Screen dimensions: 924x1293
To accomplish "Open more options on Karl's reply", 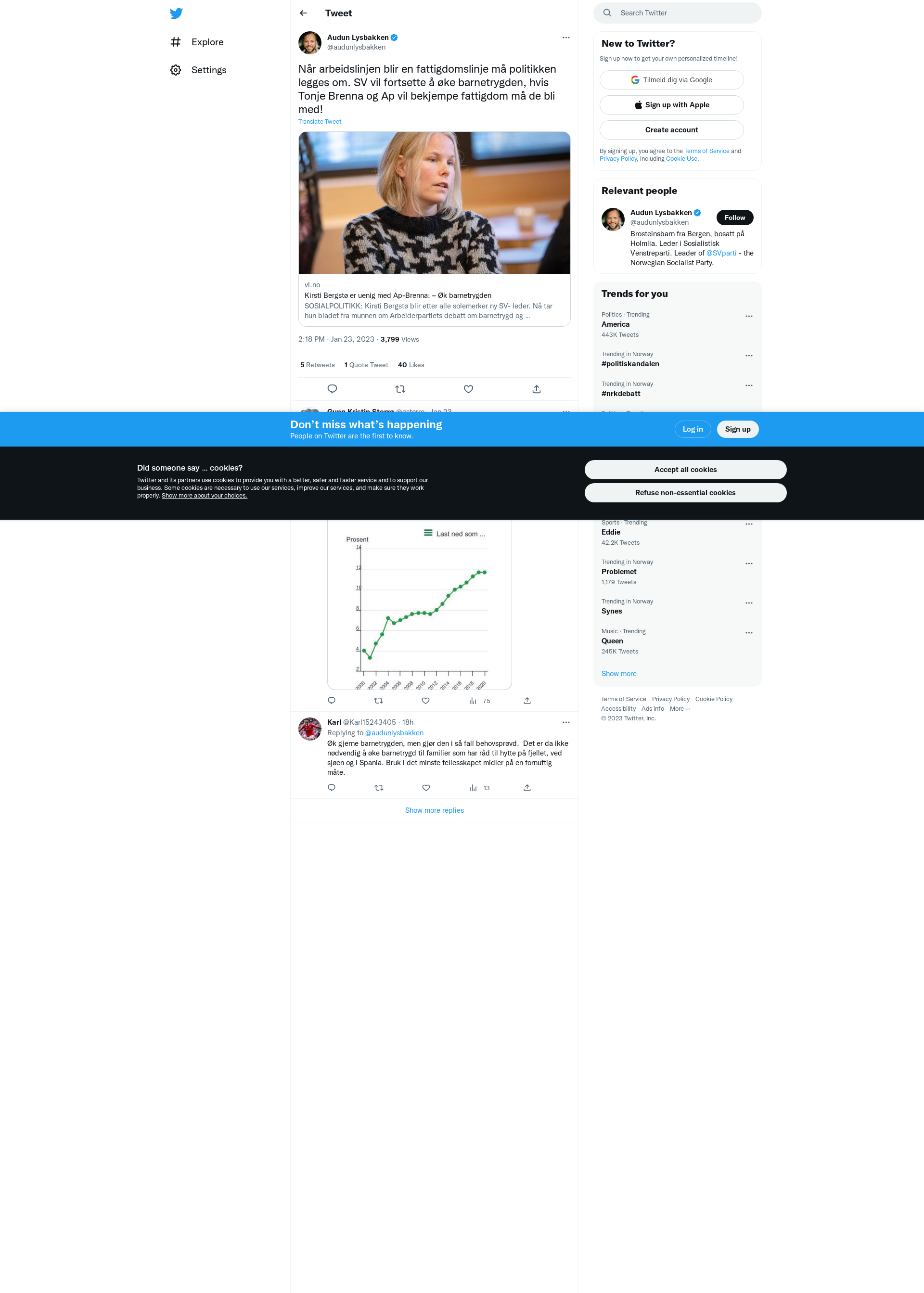I will (566, 722).
